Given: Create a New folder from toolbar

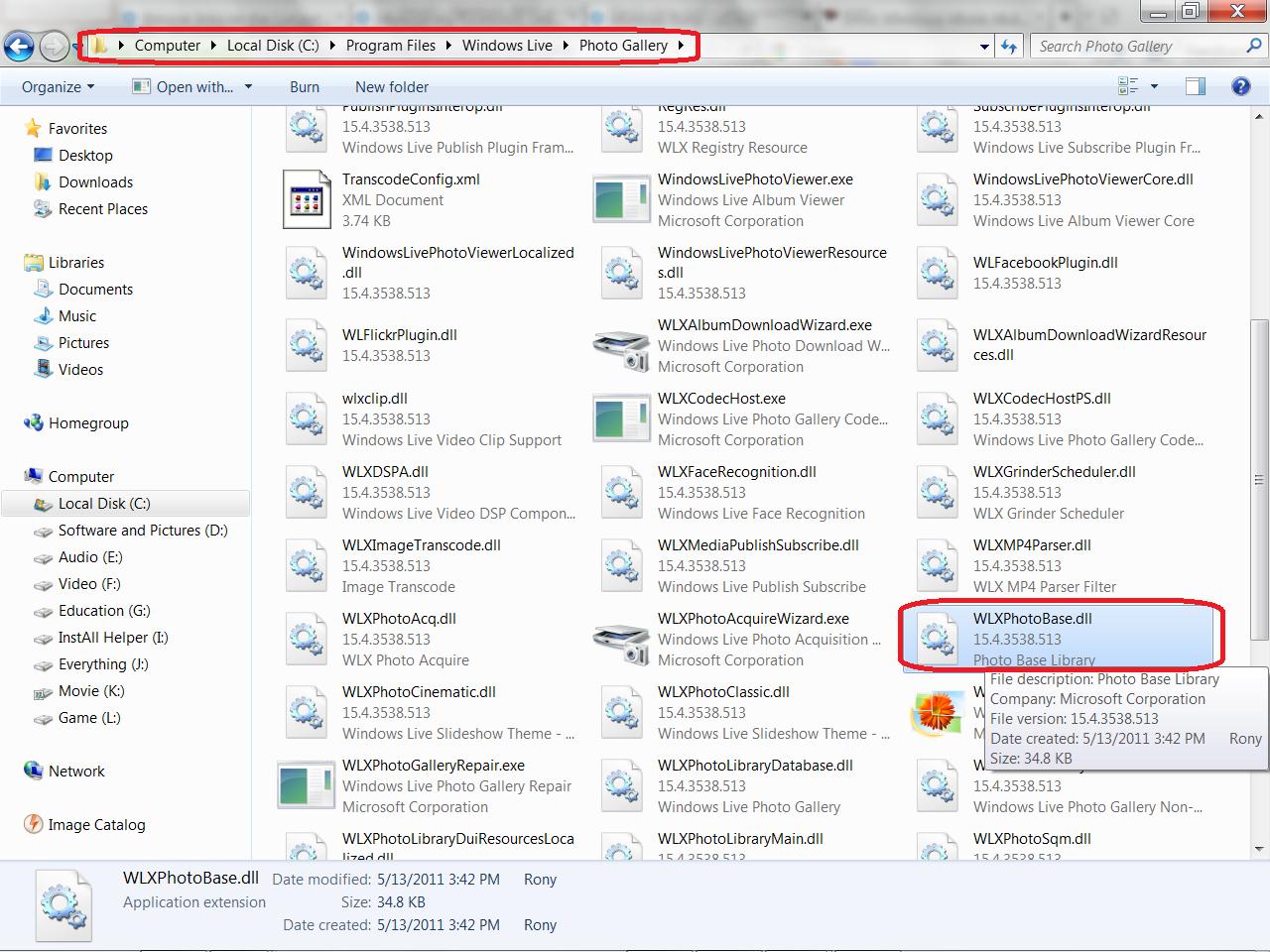Looking at the screenshot, I should coord(392,86).
